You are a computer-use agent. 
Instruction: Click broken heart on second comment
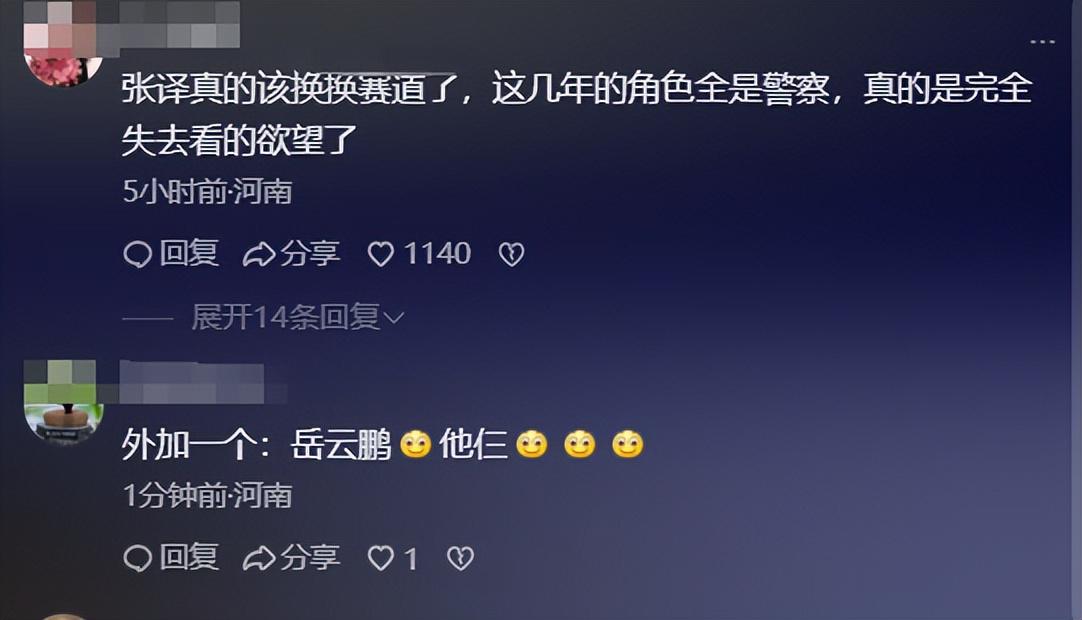[x=460, y=558]
